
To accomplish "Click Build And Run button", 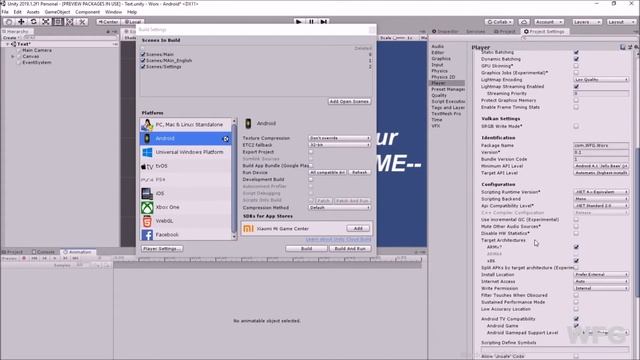I will pyautogui.click(x=350, y=248).
